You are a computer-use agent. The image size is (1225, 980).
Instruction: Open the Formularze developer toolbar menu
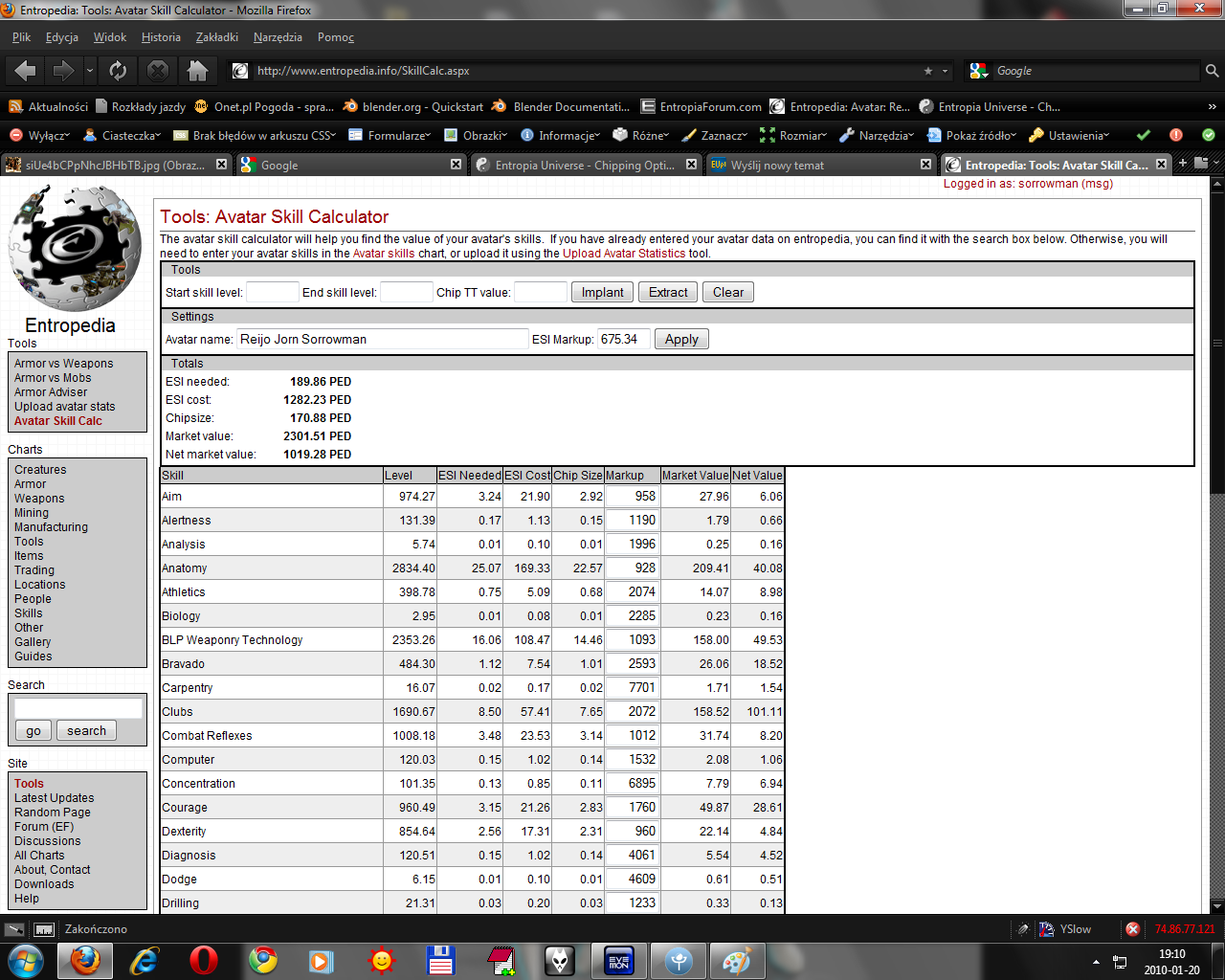click(390, 136)
